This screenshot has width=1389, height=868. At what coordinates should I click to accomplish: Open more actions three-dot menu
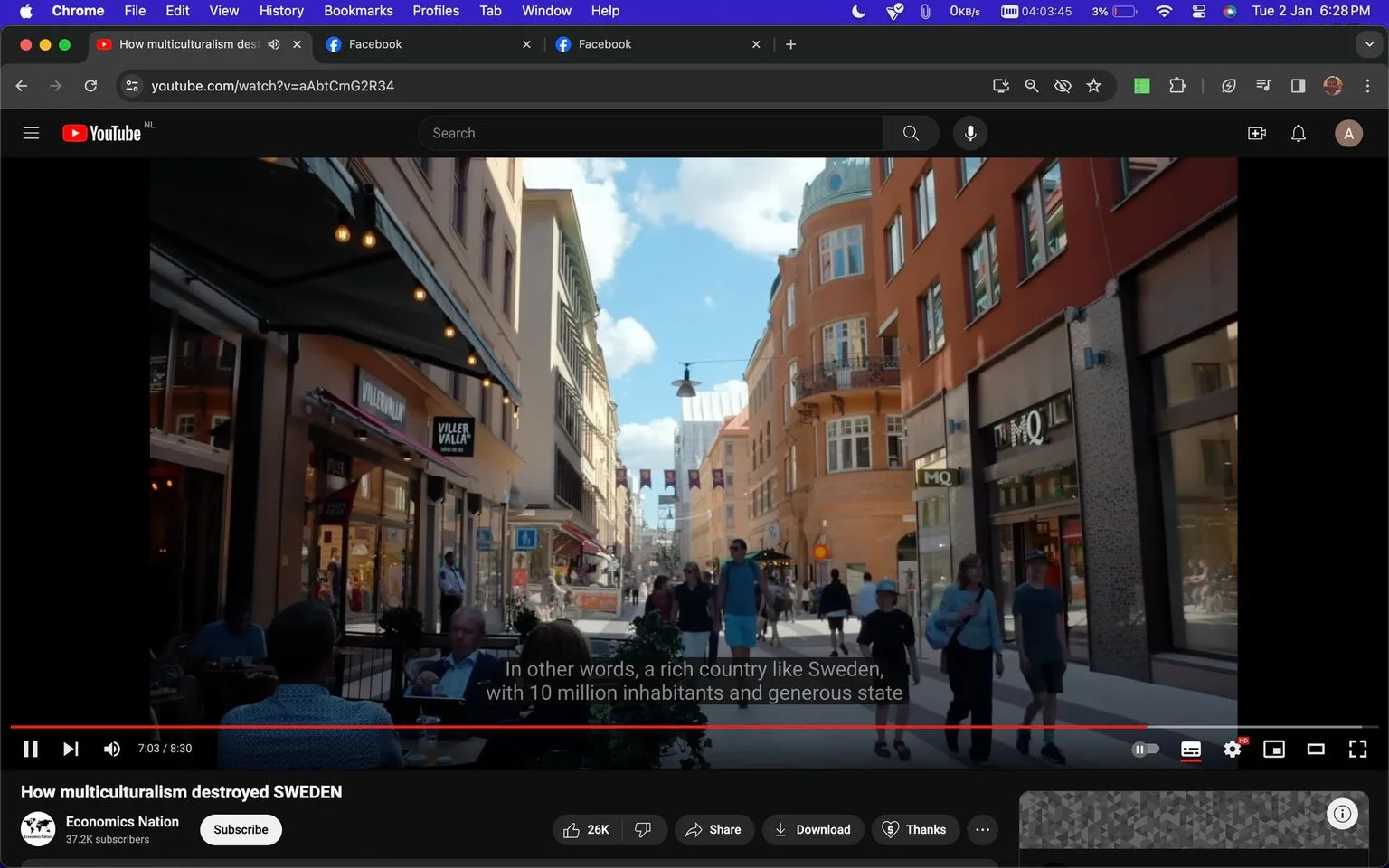tap(983, 830)
